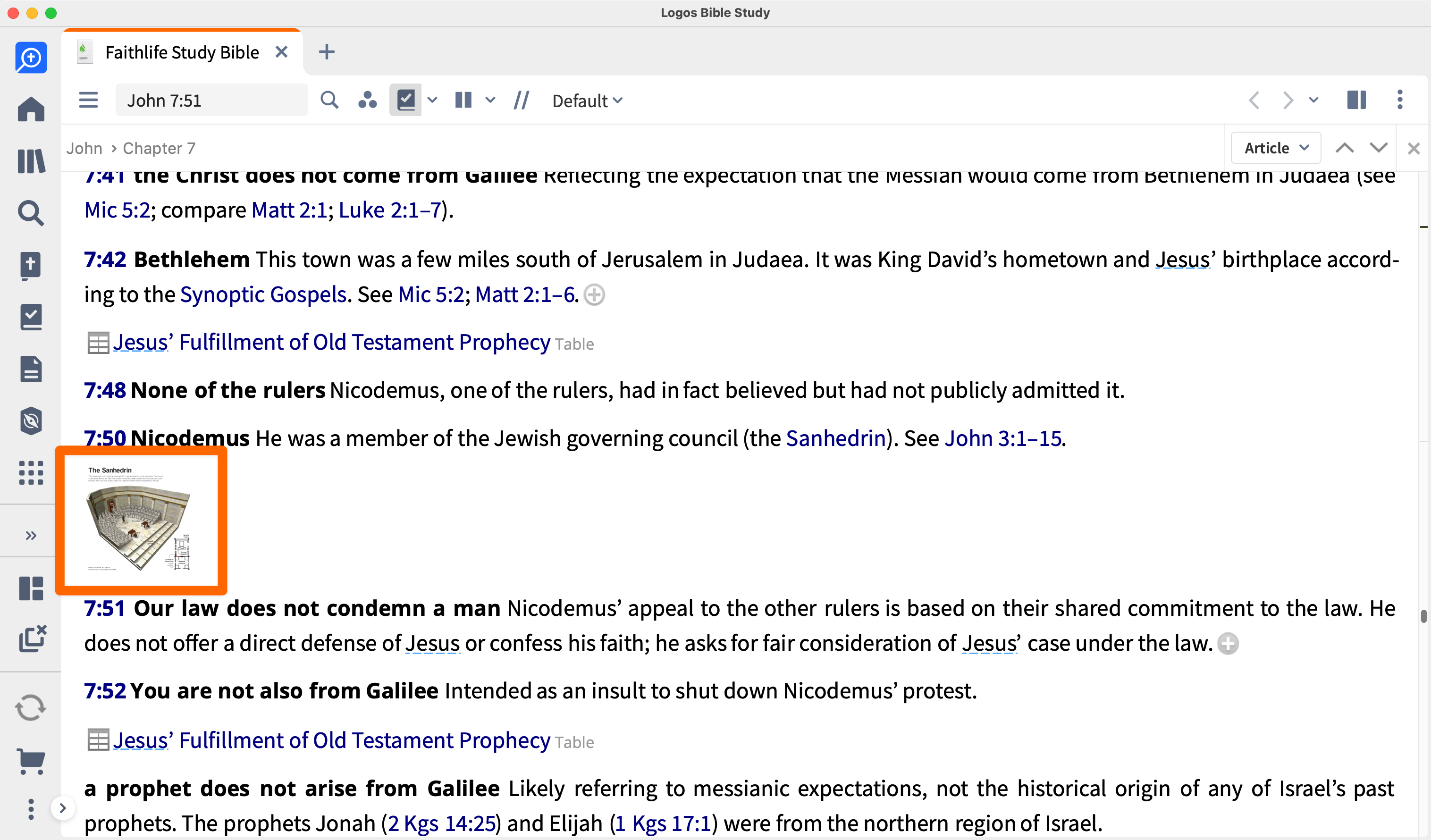Open the column layout dropdown arrow
This screenshot has width=1431, height=840.
coord(490,101)
